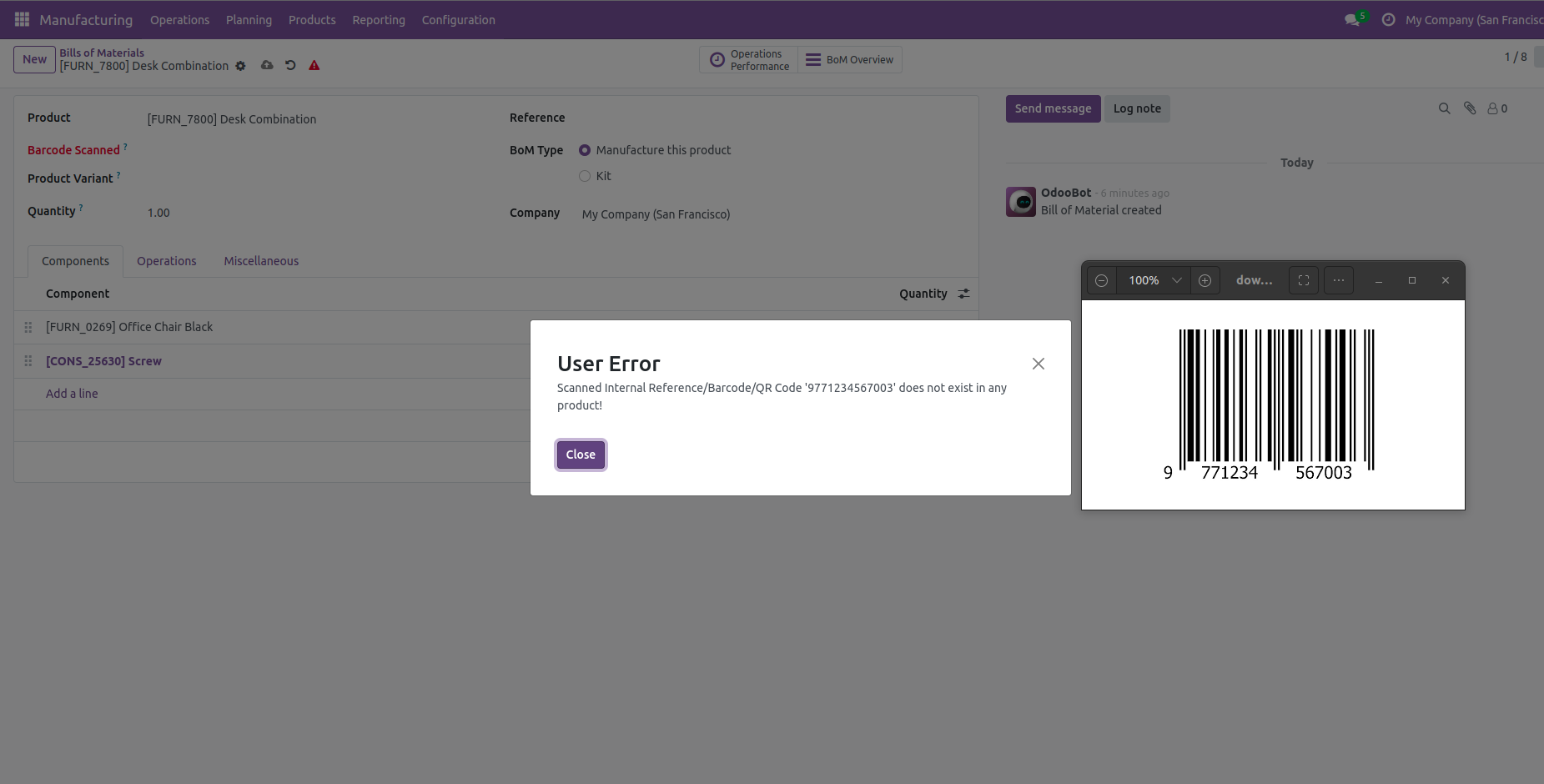Click the Add a line link
Viewport: 1544px width, 784px height.
click(72, 394)
